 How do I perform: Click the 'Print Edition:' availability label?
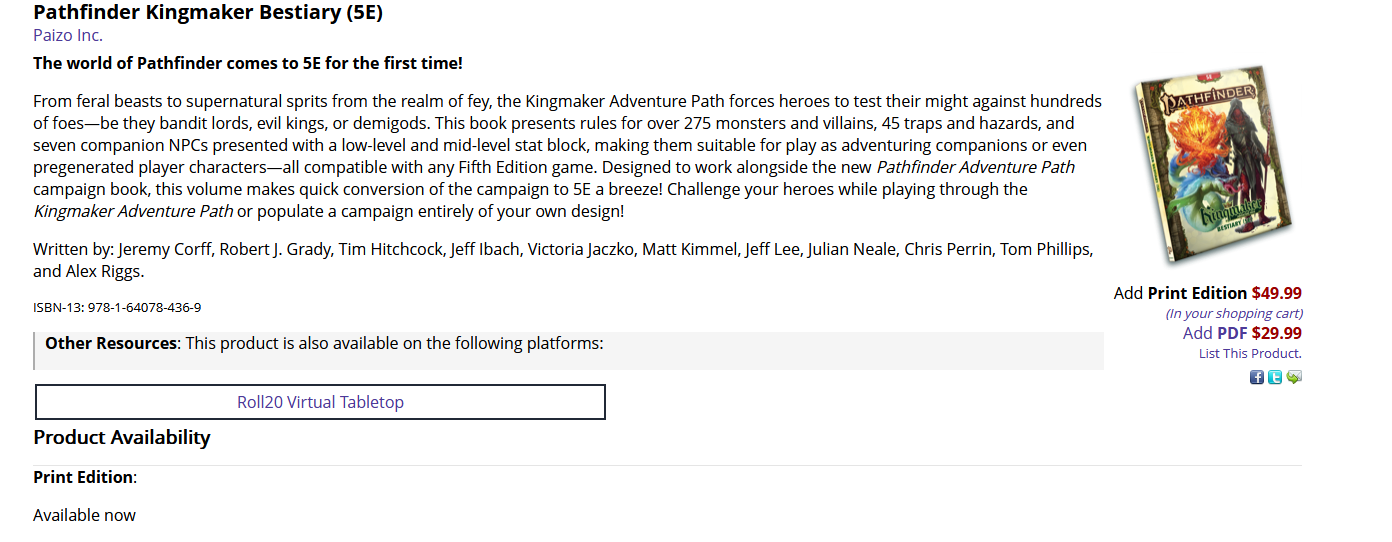(x=85, y=477)
